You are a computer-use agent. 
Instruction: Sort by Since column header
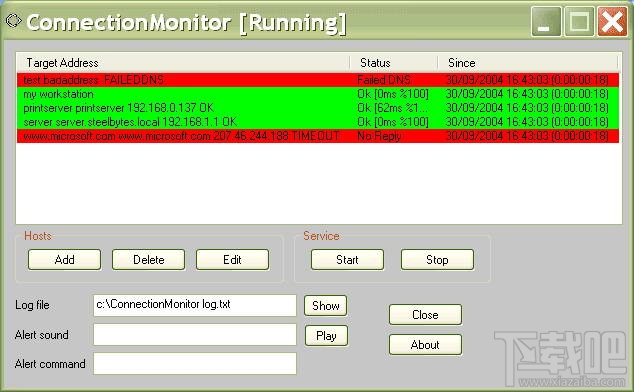528,63
